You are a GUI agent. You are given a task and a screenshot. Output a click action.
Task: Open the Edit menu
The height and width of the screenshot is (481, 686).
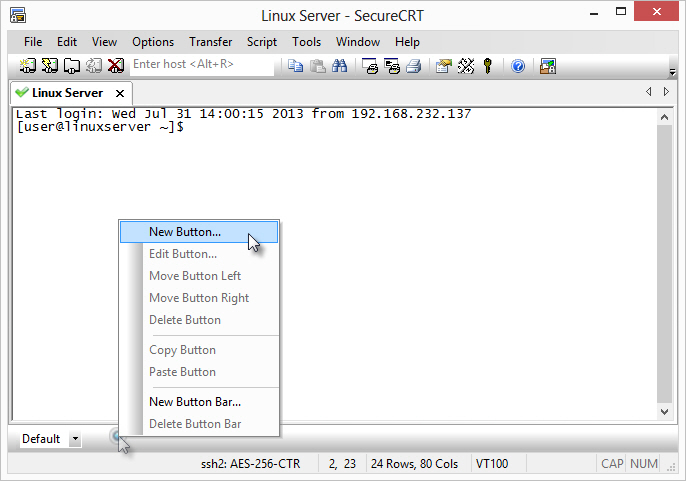66,42
